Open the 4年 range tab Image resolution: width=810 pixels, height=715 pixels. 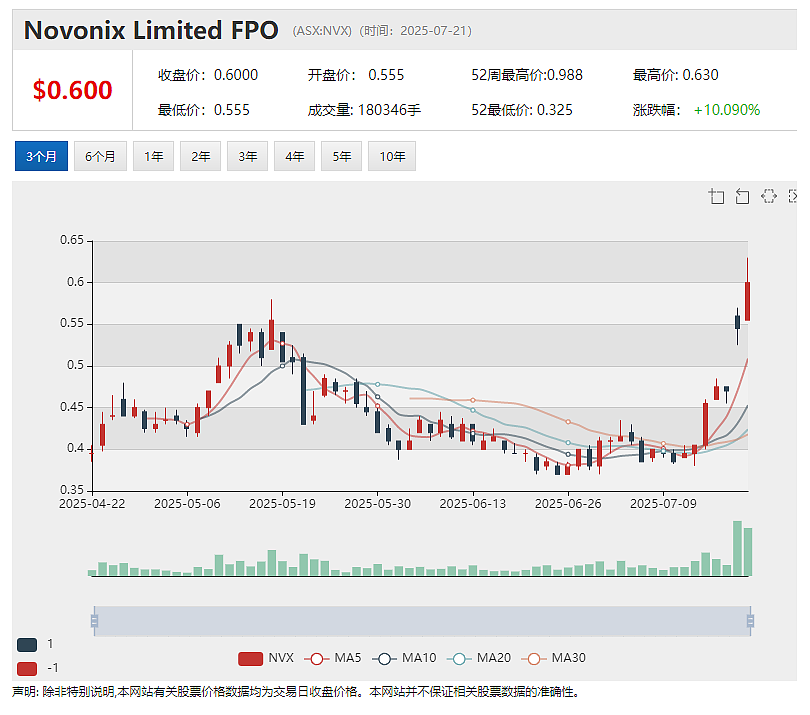(294, 156)
